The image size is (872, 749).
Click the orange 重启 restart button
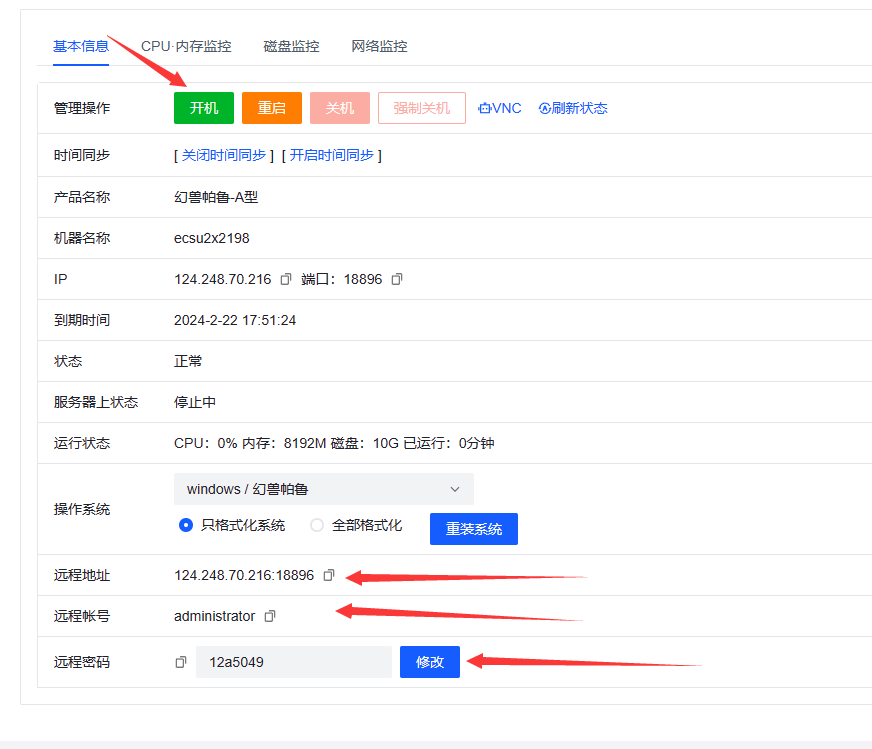tap(271, 108)
